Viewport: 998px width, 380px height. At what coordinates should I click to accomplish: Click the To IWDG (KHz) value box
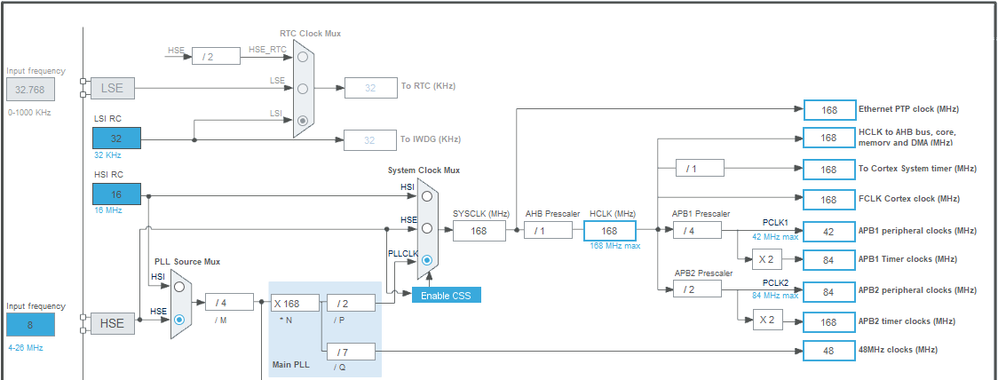[x=370, y=140]
